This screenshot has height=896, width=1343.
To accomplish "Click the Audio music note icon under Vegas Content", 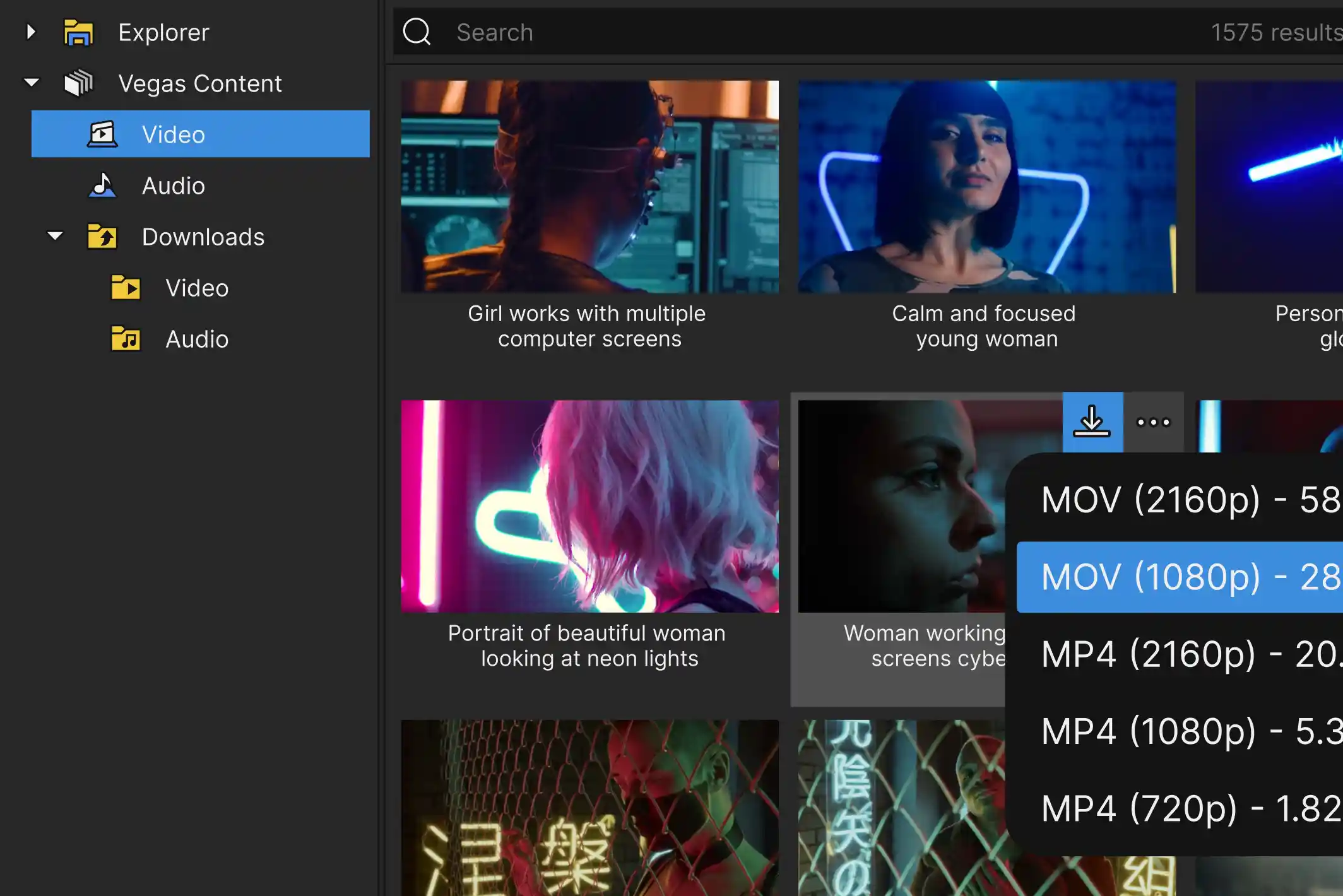I will coord(102,186).
